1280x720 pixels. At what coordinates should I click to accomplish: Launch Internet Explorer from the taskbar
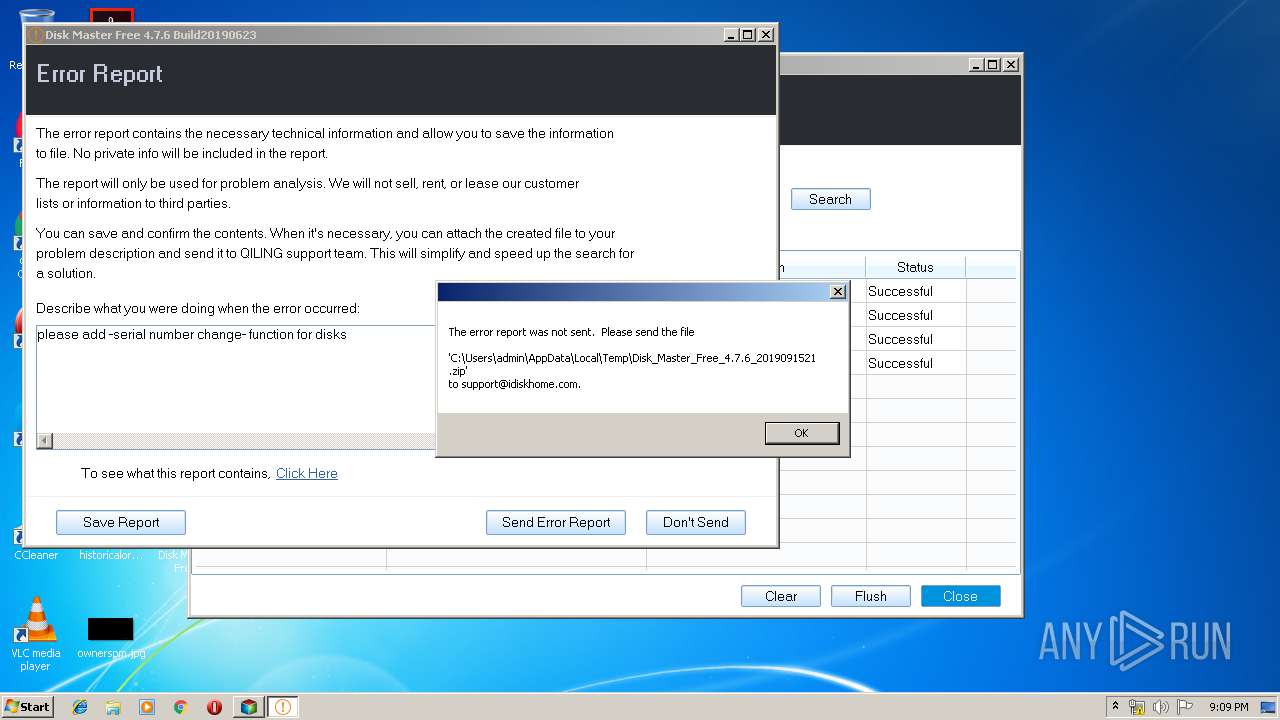click(80, 707)
